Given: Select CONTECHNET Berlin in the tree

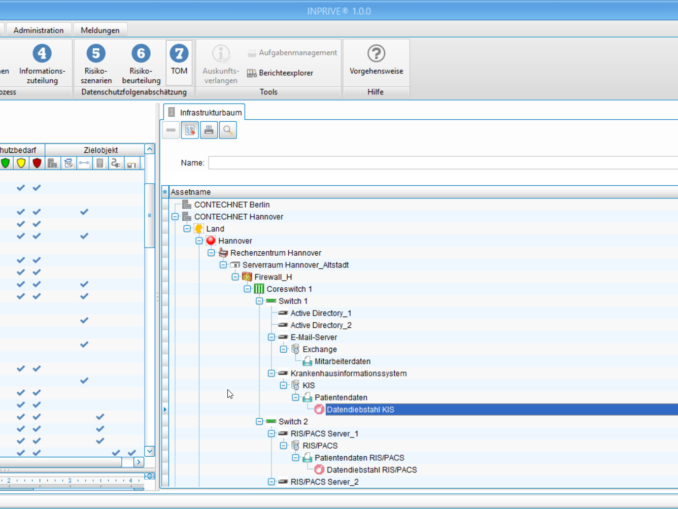Looking at the screenshot, I should [x=232, y=205].
